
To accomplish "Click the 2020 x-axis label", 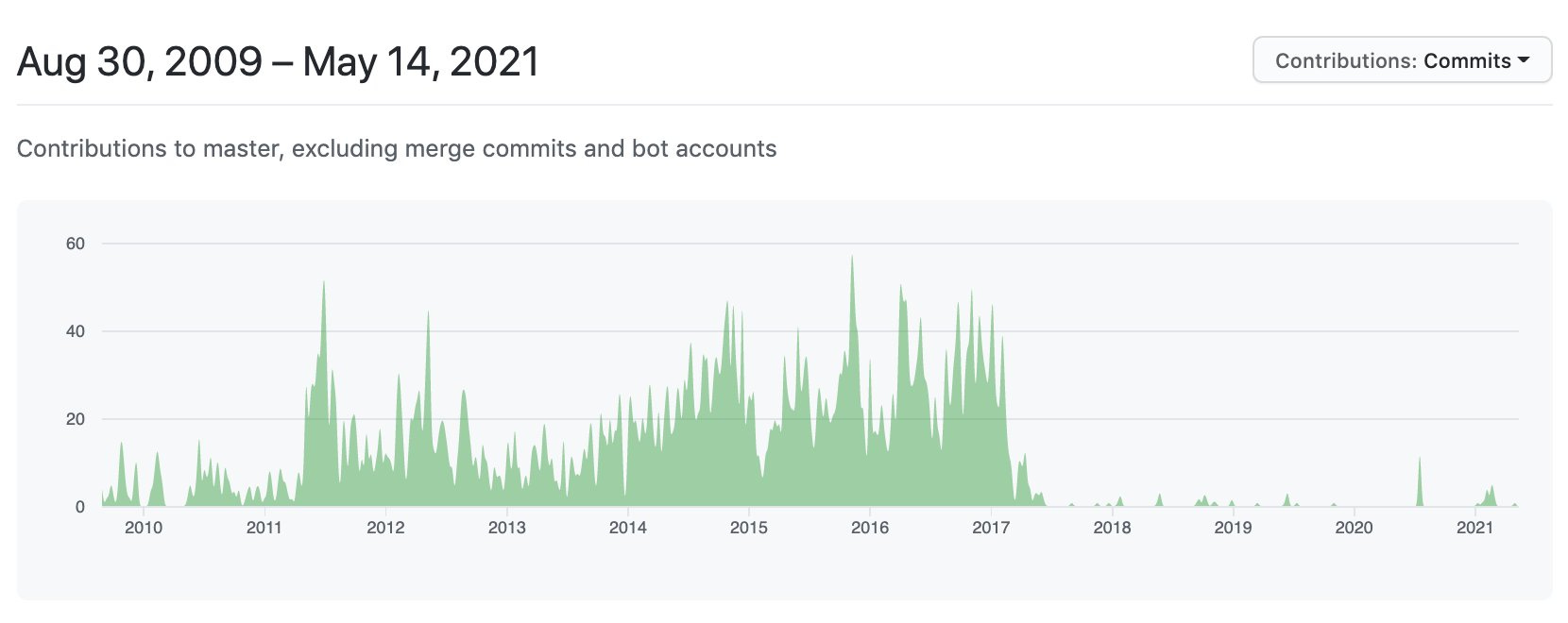I will coord(1354,528).
